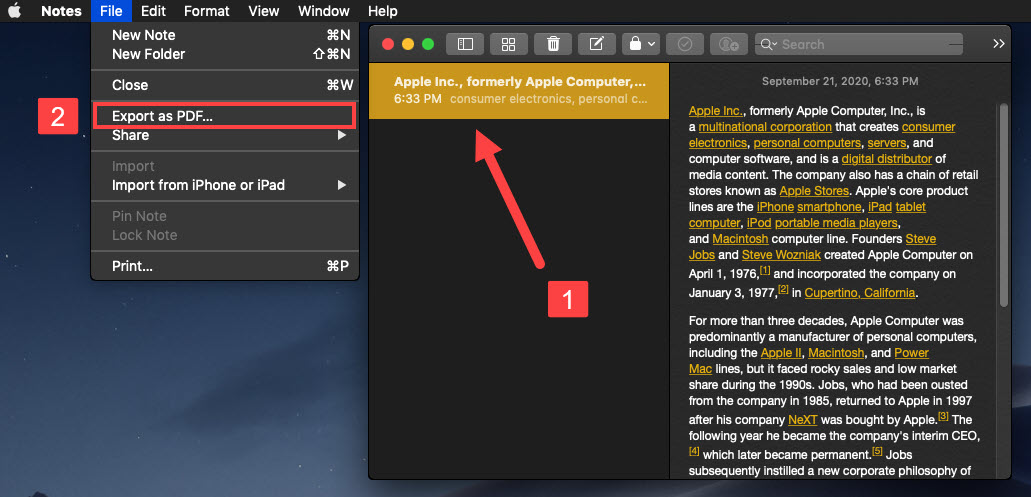The width and height of the screenshot is (1031, 497).
Task: Follow the personal computers link
Action: point(807,143)
